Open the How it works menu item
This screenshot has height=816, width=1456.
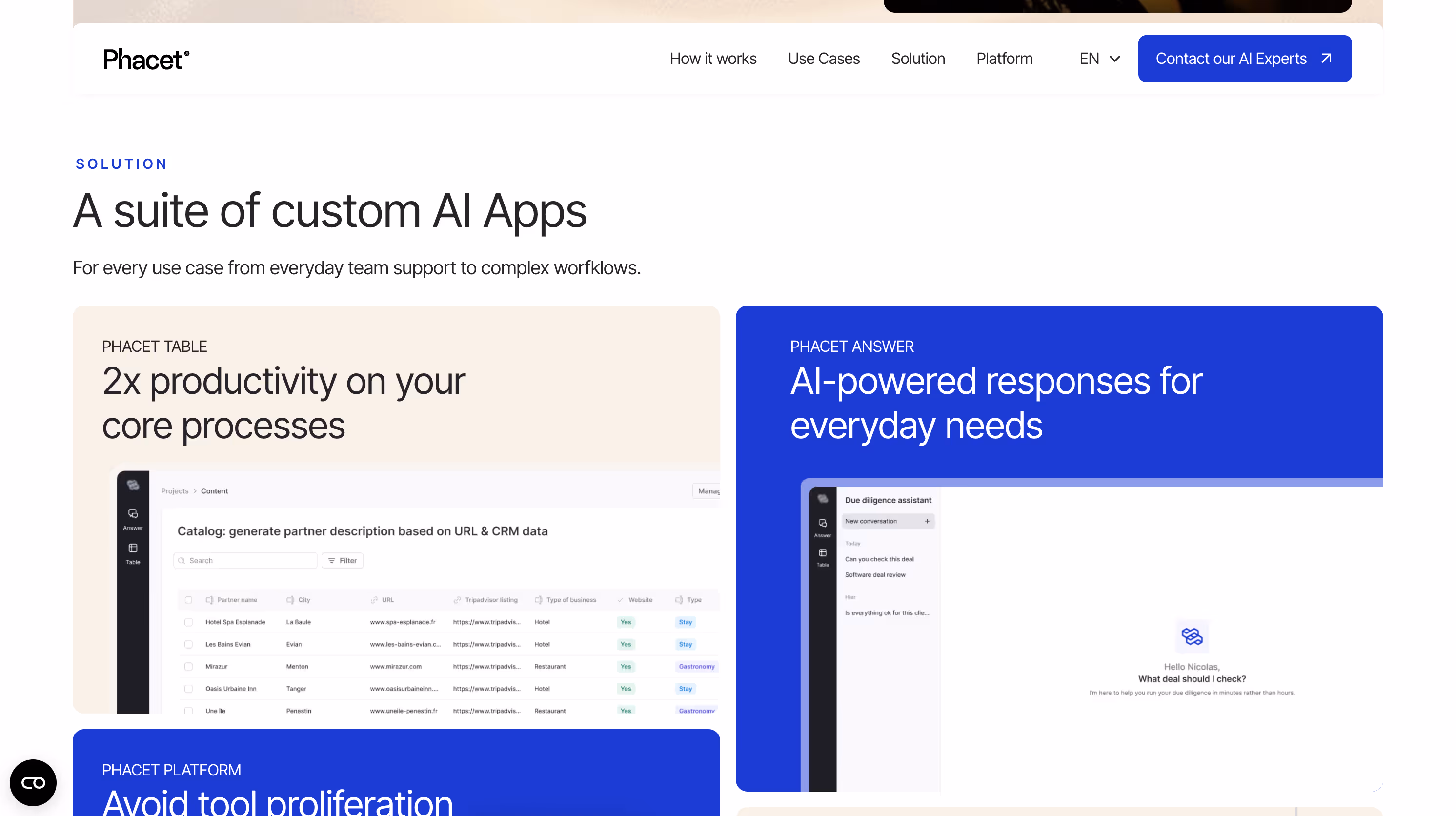(713, 58)
